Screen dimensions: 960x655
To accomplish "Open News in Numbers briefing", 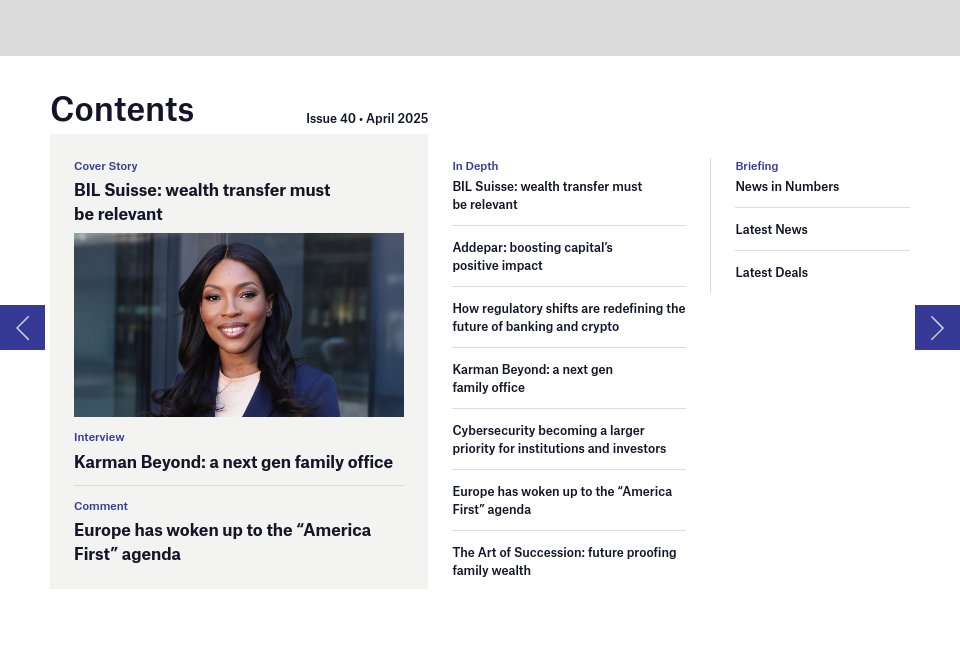I will 787,186.
